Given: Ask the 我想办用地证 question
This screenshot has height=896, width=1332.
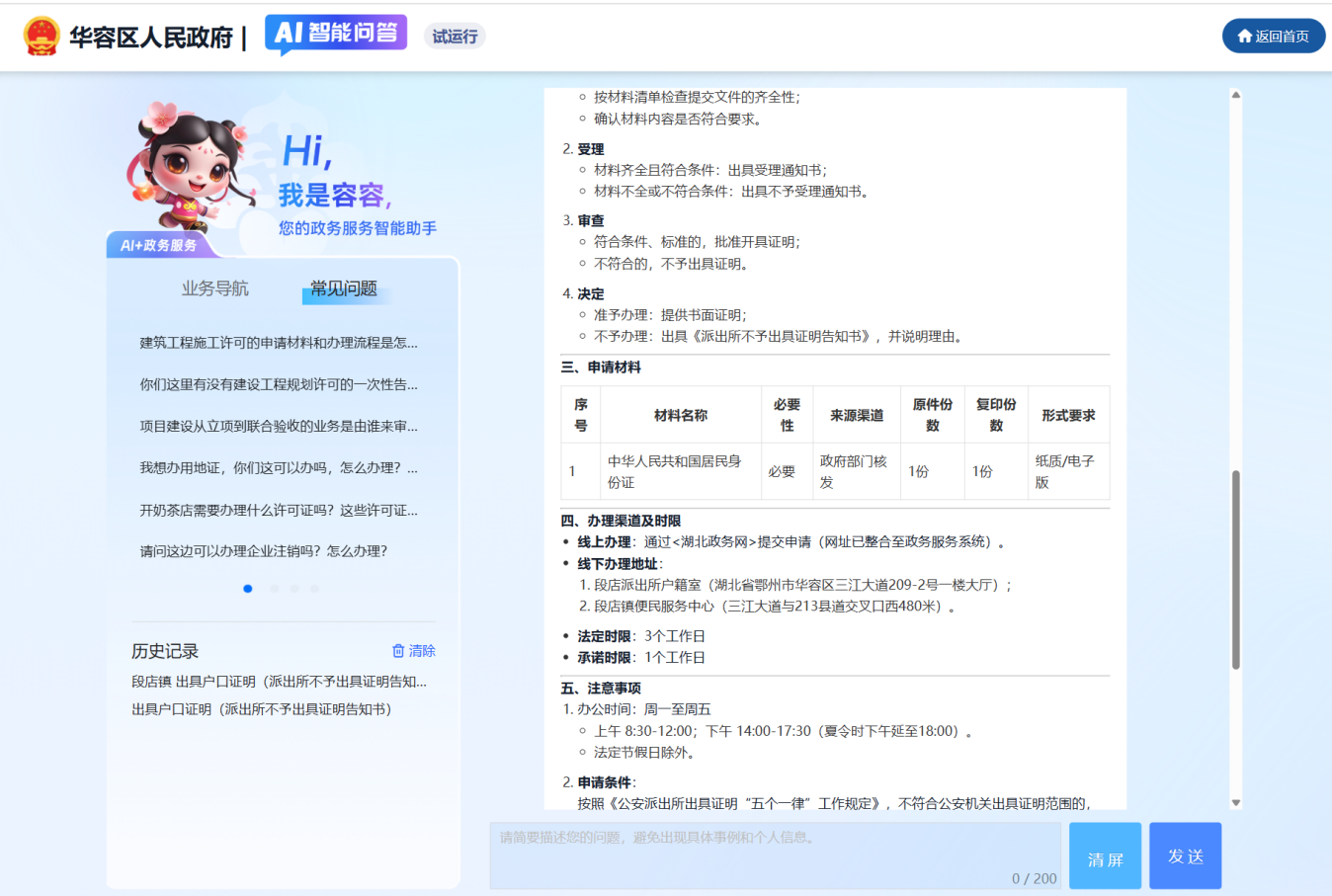Looking at the screenshot, I should pyautogui.click(x=278, y=468).
